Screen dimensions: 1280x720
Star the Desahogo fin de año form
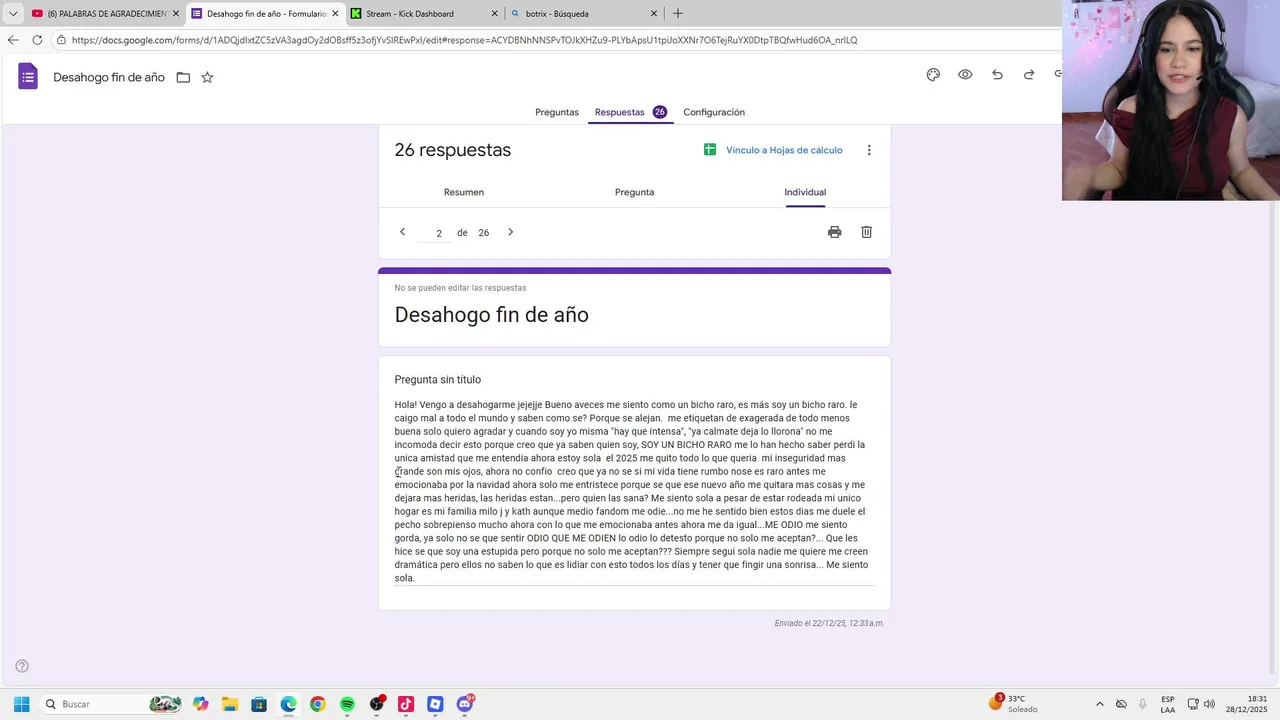point(207,77)
